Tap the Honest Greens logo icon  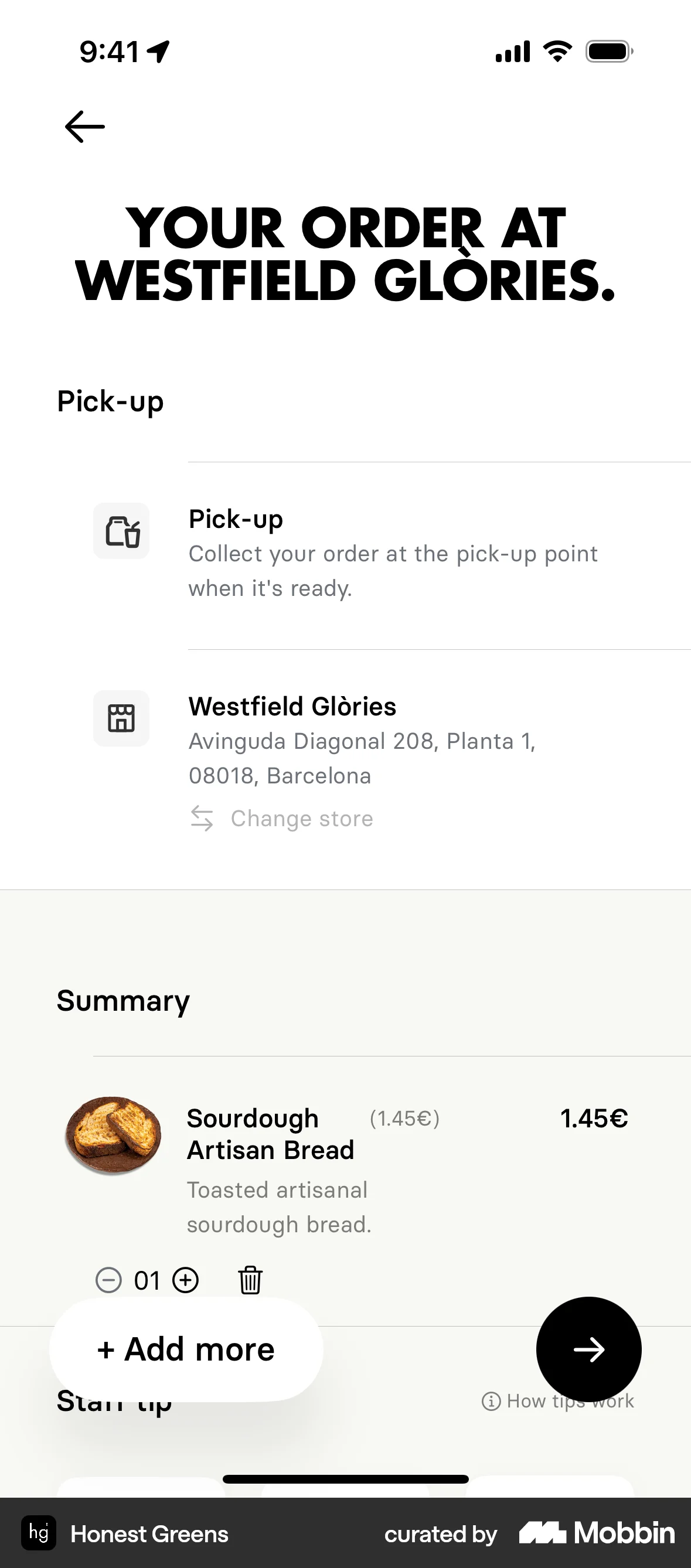[39, 1533]
